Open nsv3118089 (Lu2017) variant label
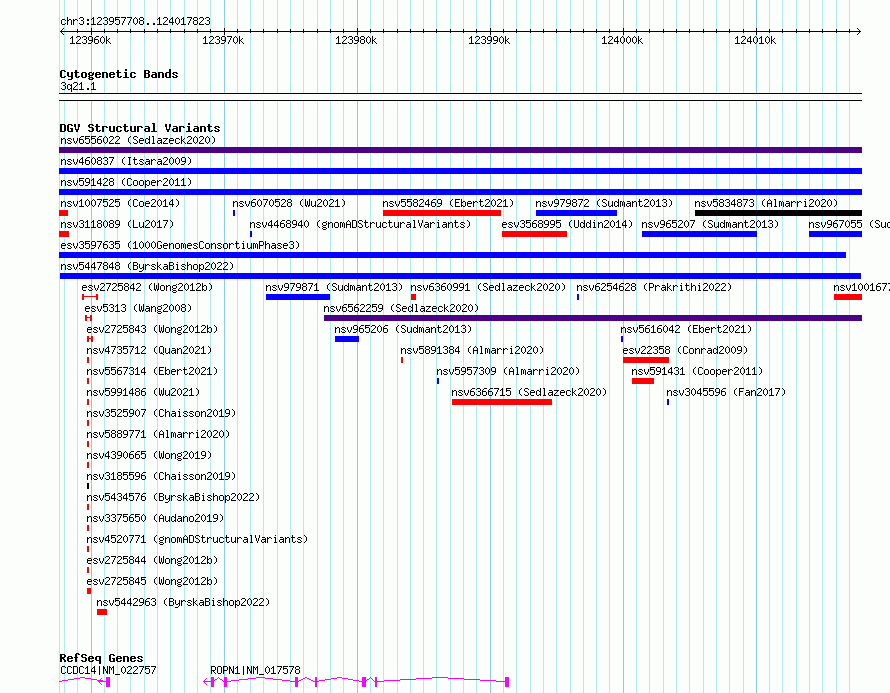The height and width of the screenshot is (693, 890). pos(117,224)
